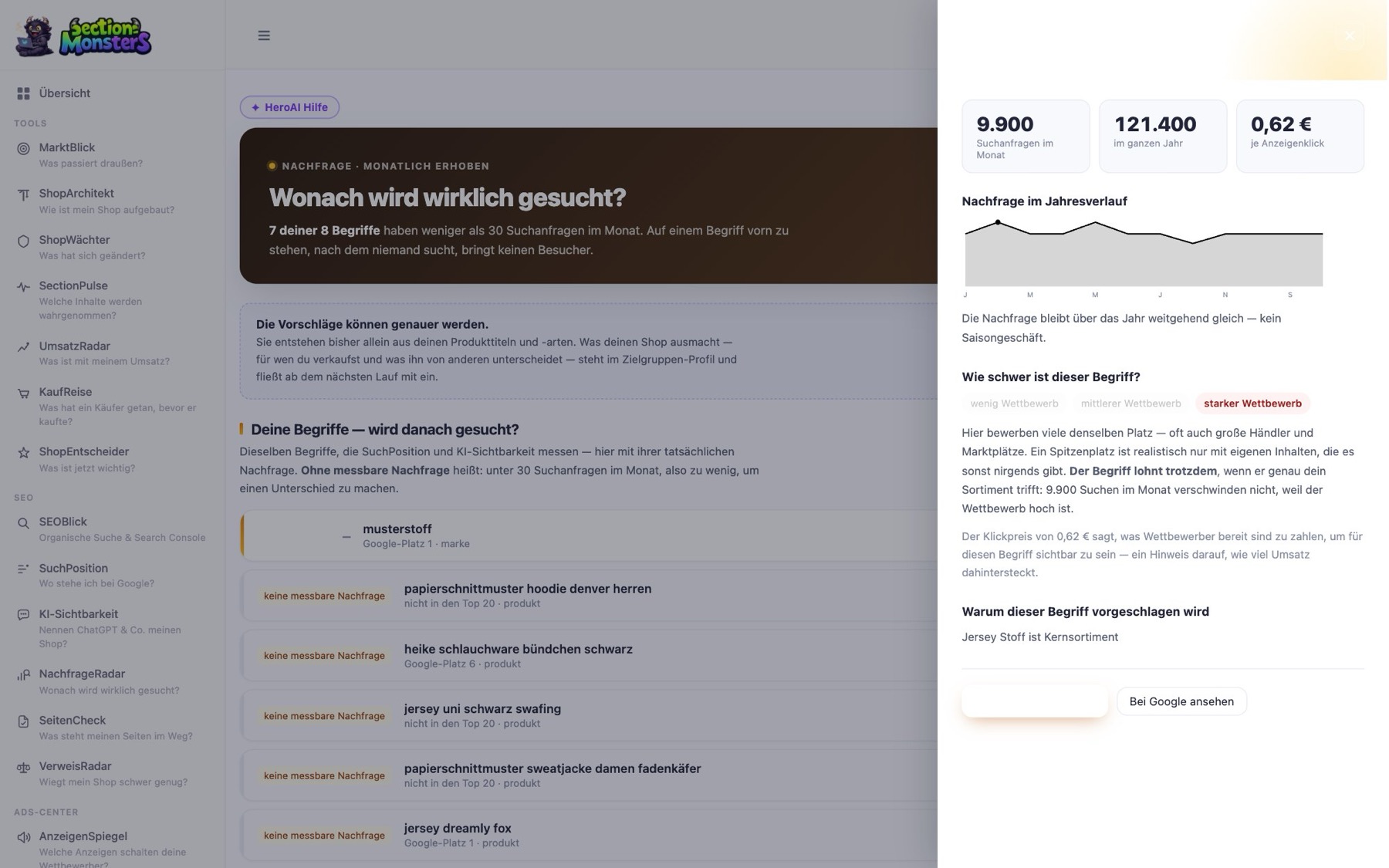Click the data point on demand chart
The image size is (1389, 868).
pos(998,222)
